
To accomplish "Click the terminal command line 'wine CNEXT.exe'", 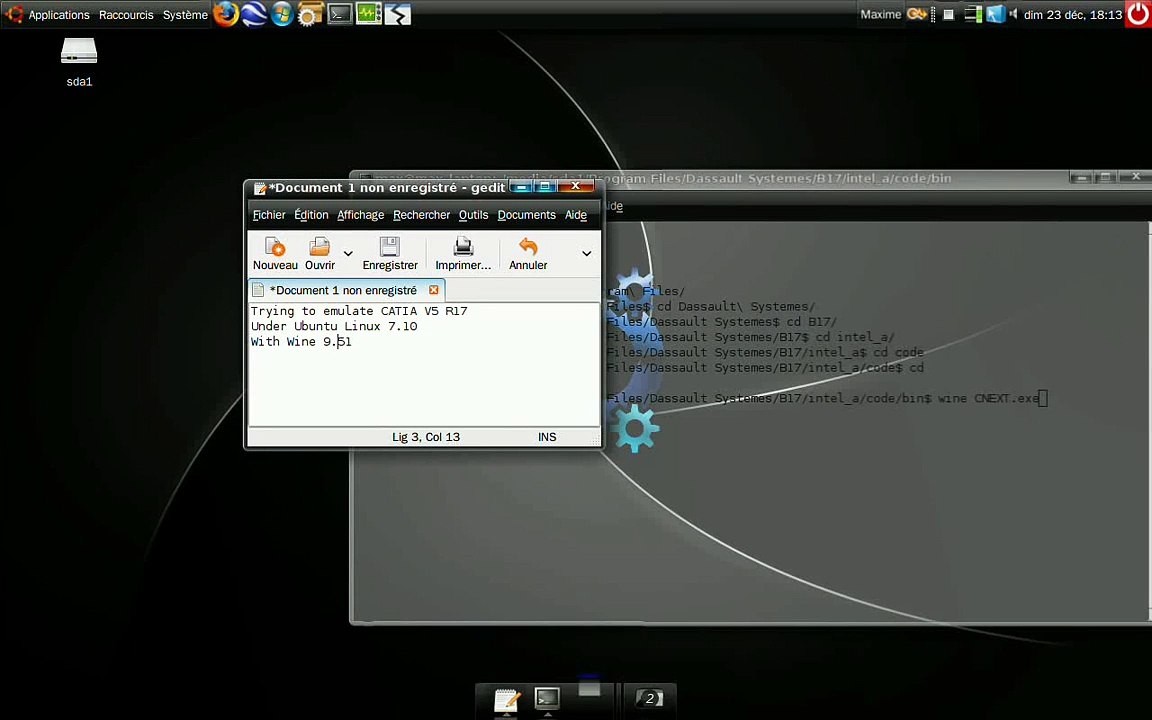I will (x=988, y=398).
